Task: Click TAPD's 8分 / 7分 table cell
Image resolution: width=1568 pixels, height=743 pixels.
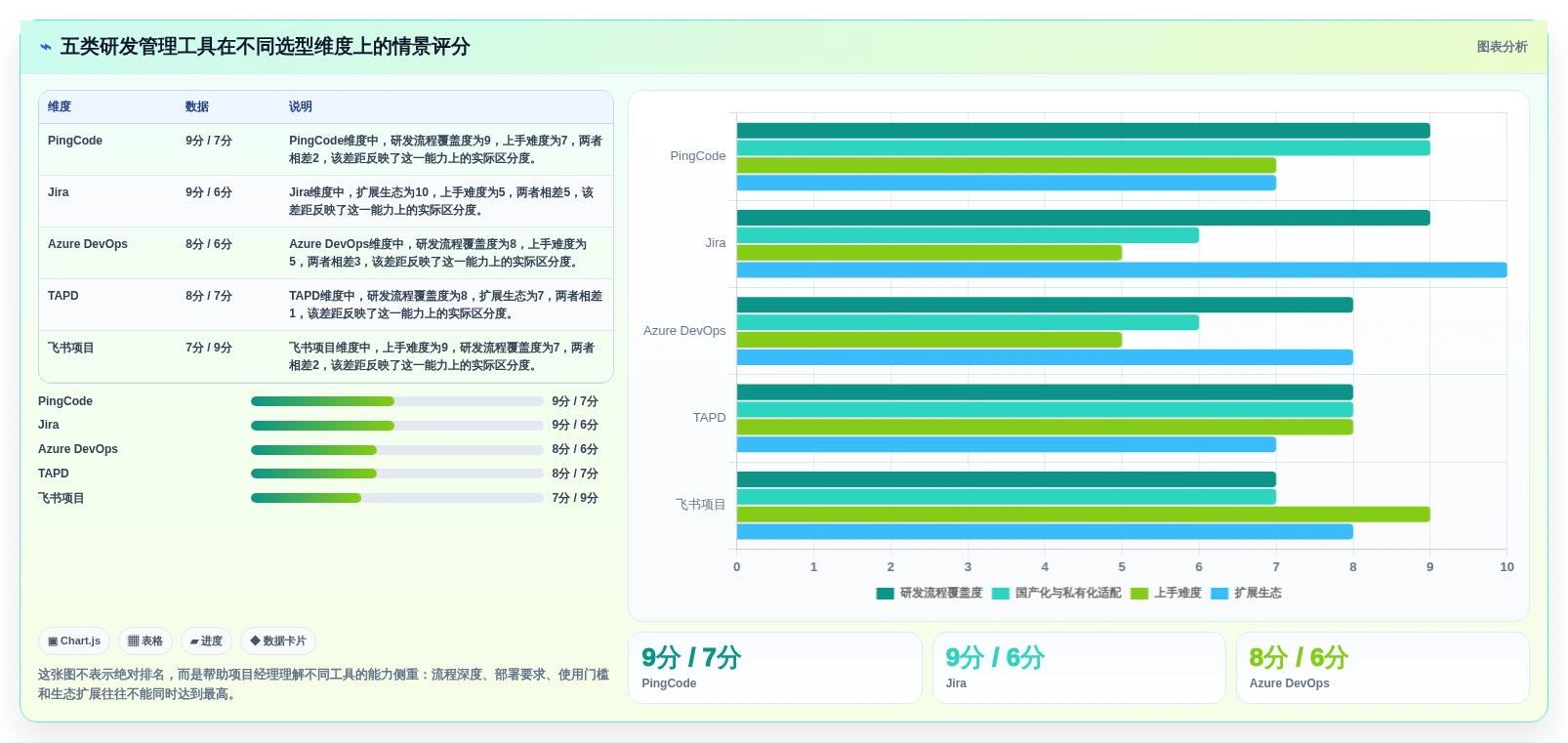Action: 209,296
